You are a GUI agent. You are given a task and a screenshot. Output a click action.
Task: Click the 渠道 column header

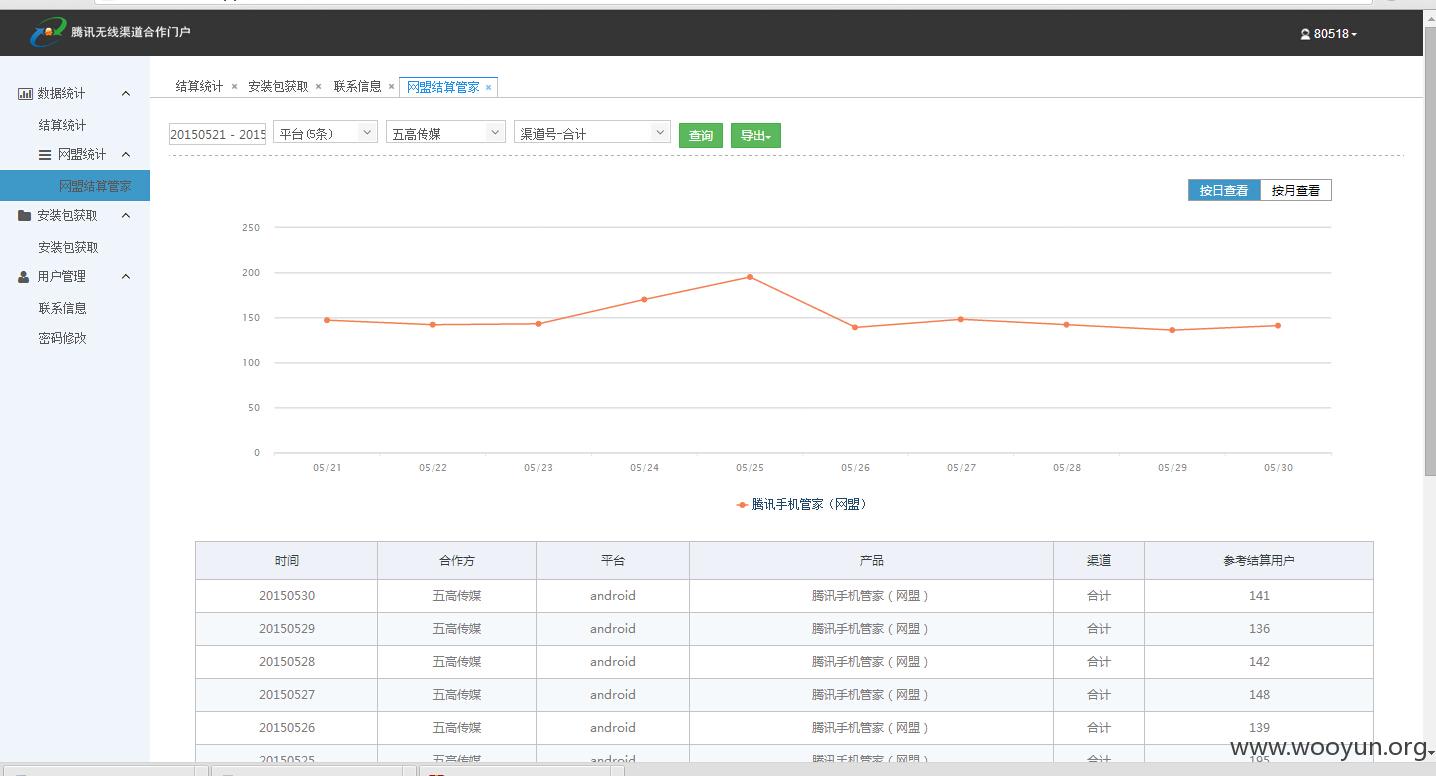click(1099, 560)
